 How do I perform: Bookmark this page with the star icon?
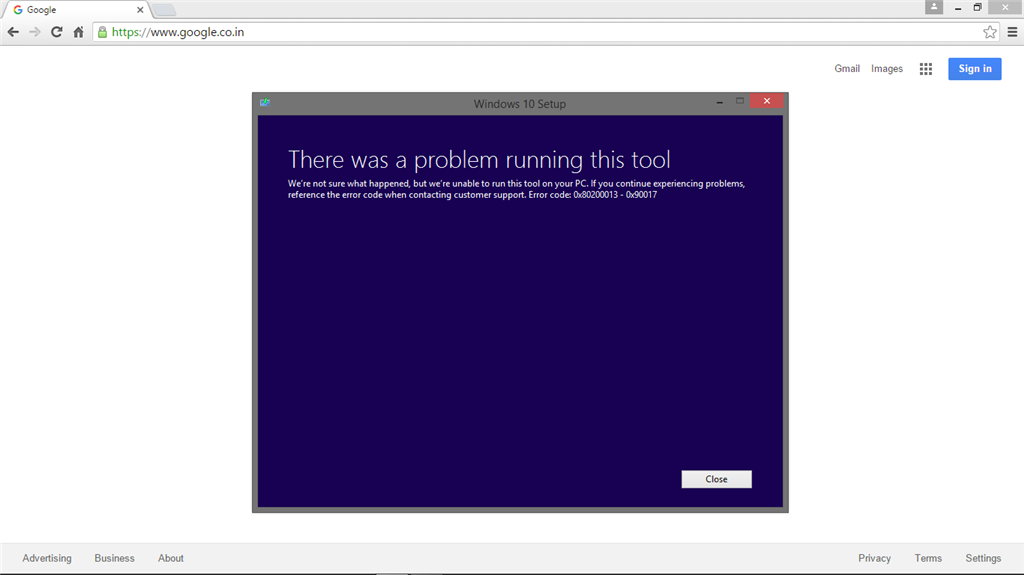990,32
